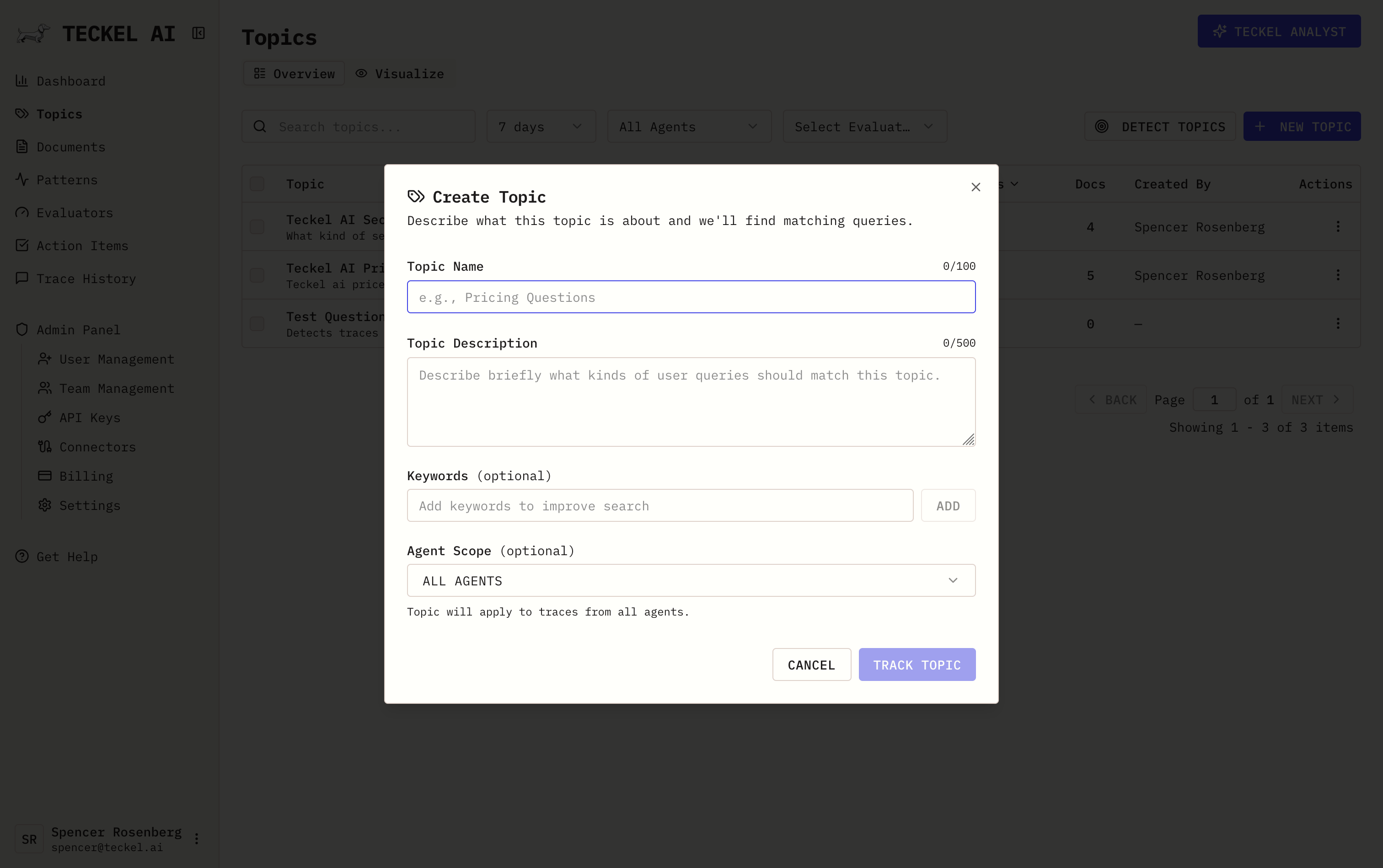Open the 7 days time range dropdown
This screenshot has width=1383, height=868.
point(540,126)
